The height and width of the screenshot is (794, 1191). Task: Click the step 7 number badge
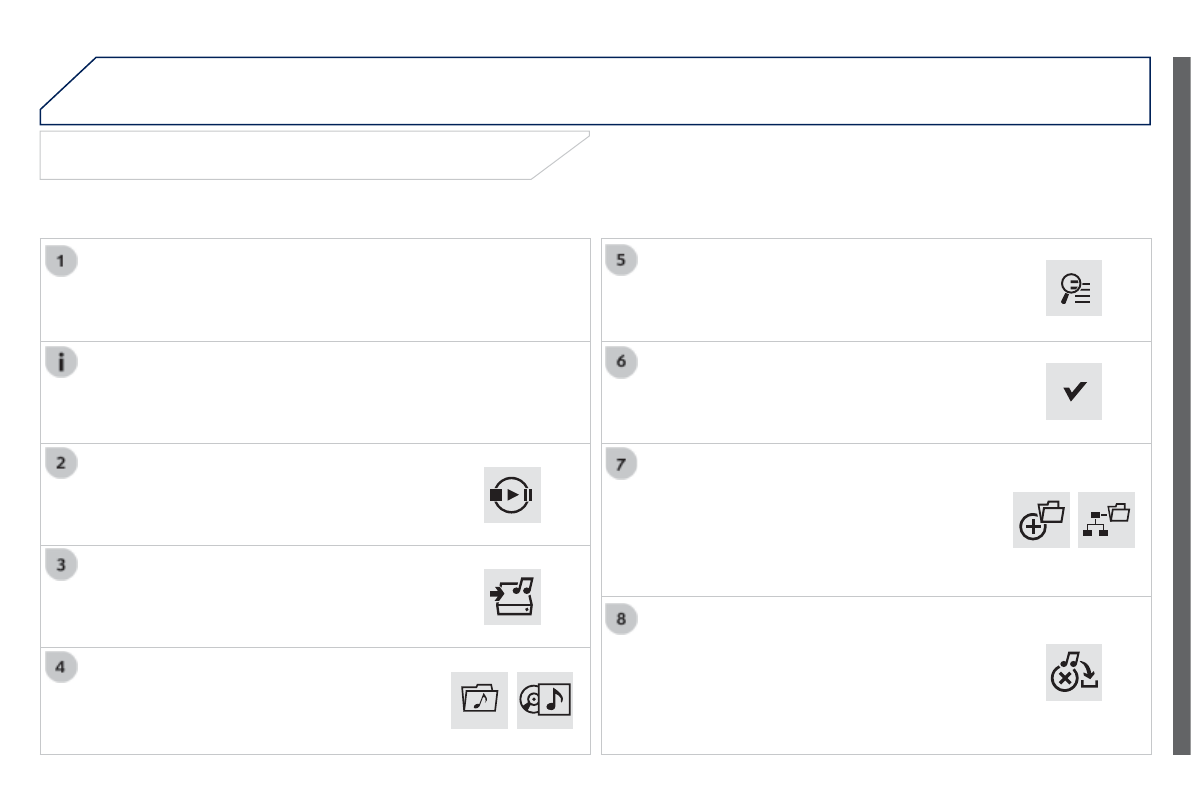click(x=621, y=465)
